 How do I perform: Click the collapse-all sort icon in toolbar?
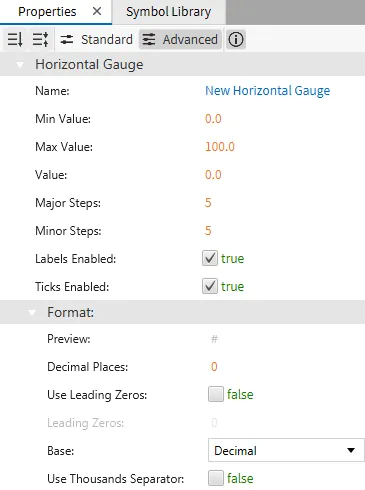(15, 39)
